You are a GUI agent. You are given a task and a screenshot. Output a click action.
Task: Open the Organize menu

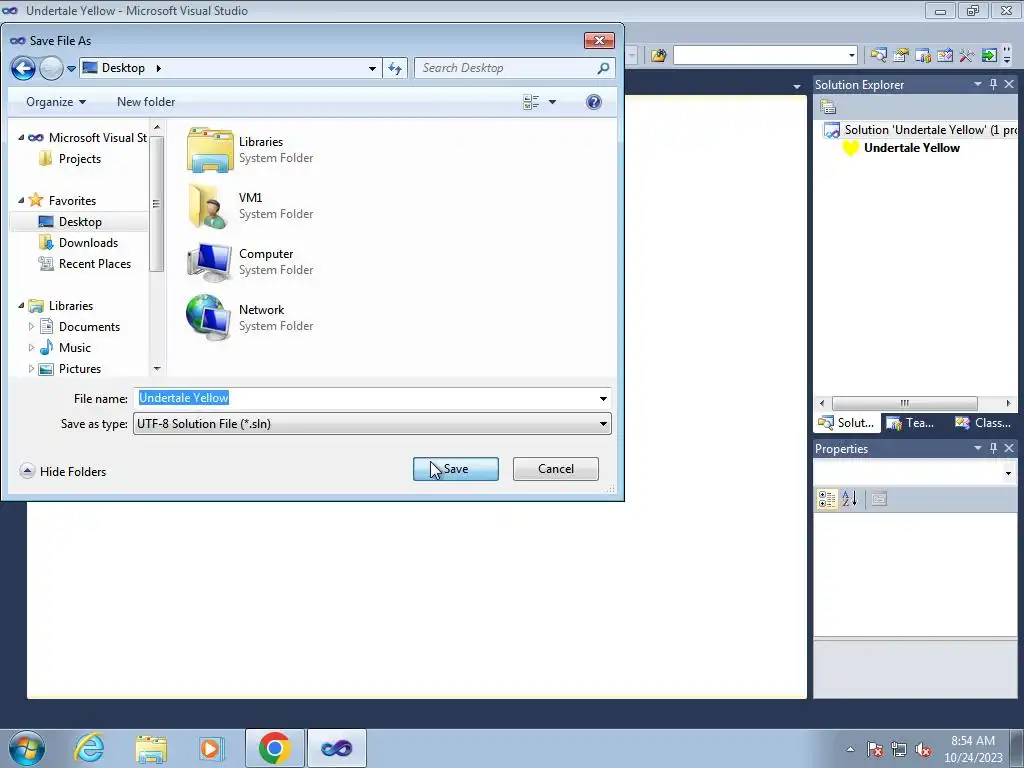(56, 102)
